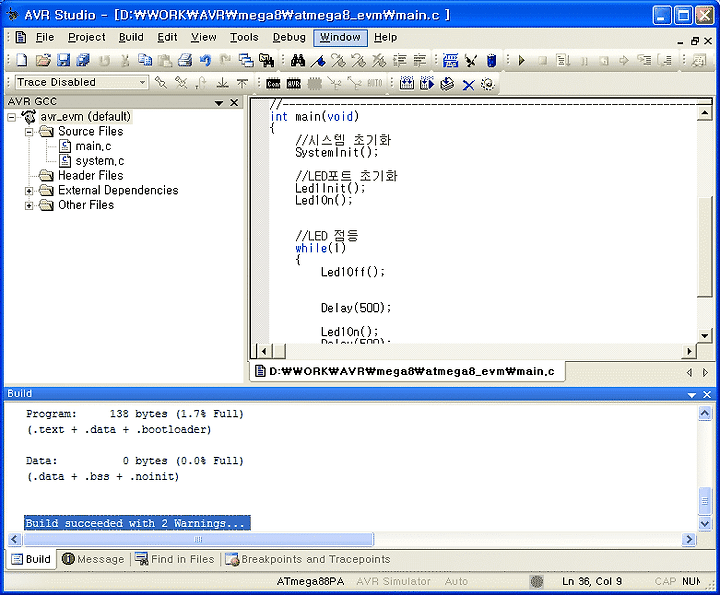Click previous document tab arrow

[689, 373]
